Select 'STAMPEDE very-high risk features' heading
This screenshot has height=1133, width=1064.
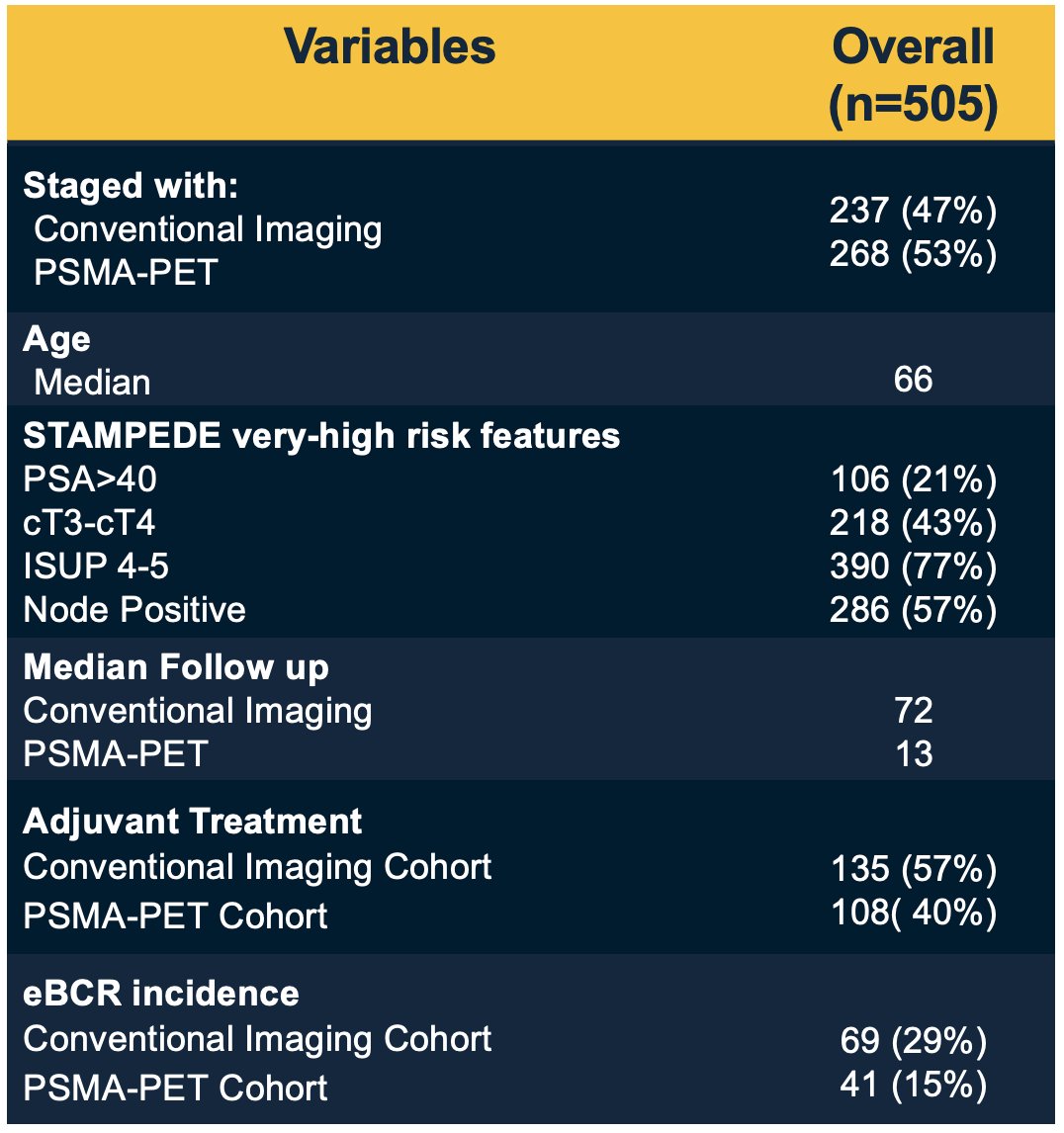tap(321, 436)
